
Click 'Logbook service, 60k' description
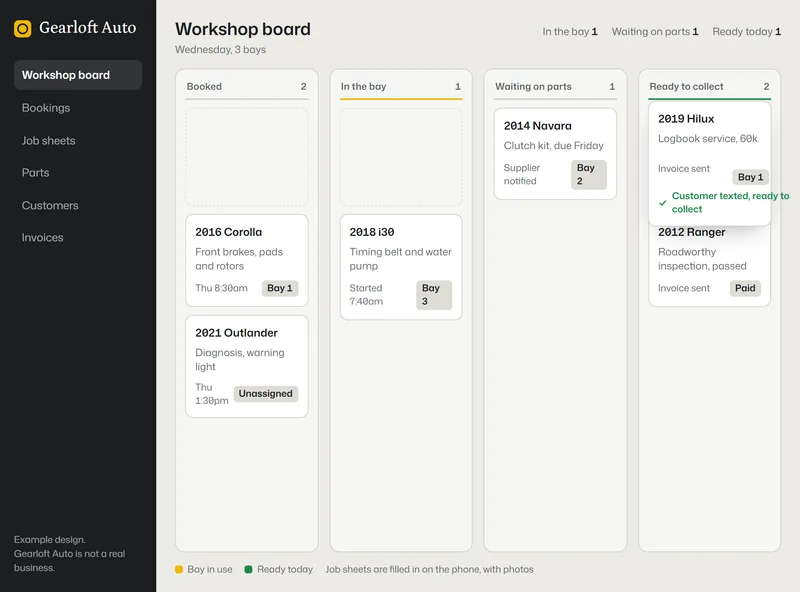coord(708,138)
